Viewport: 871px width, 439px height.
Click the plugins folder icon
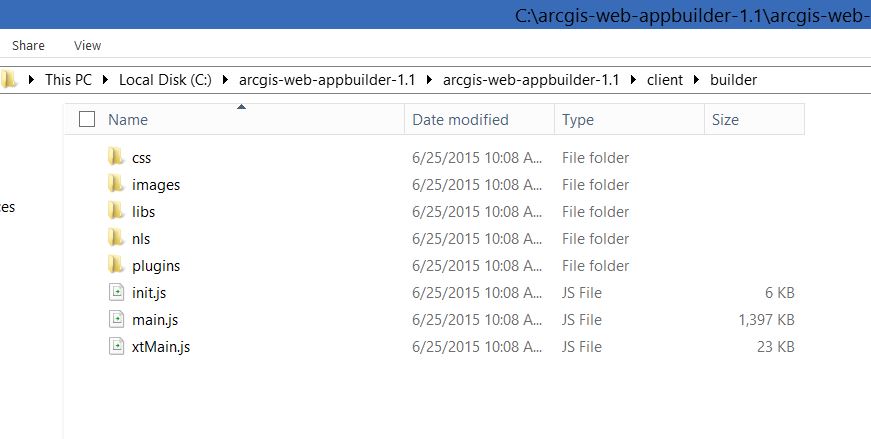(x=116, y=266)
